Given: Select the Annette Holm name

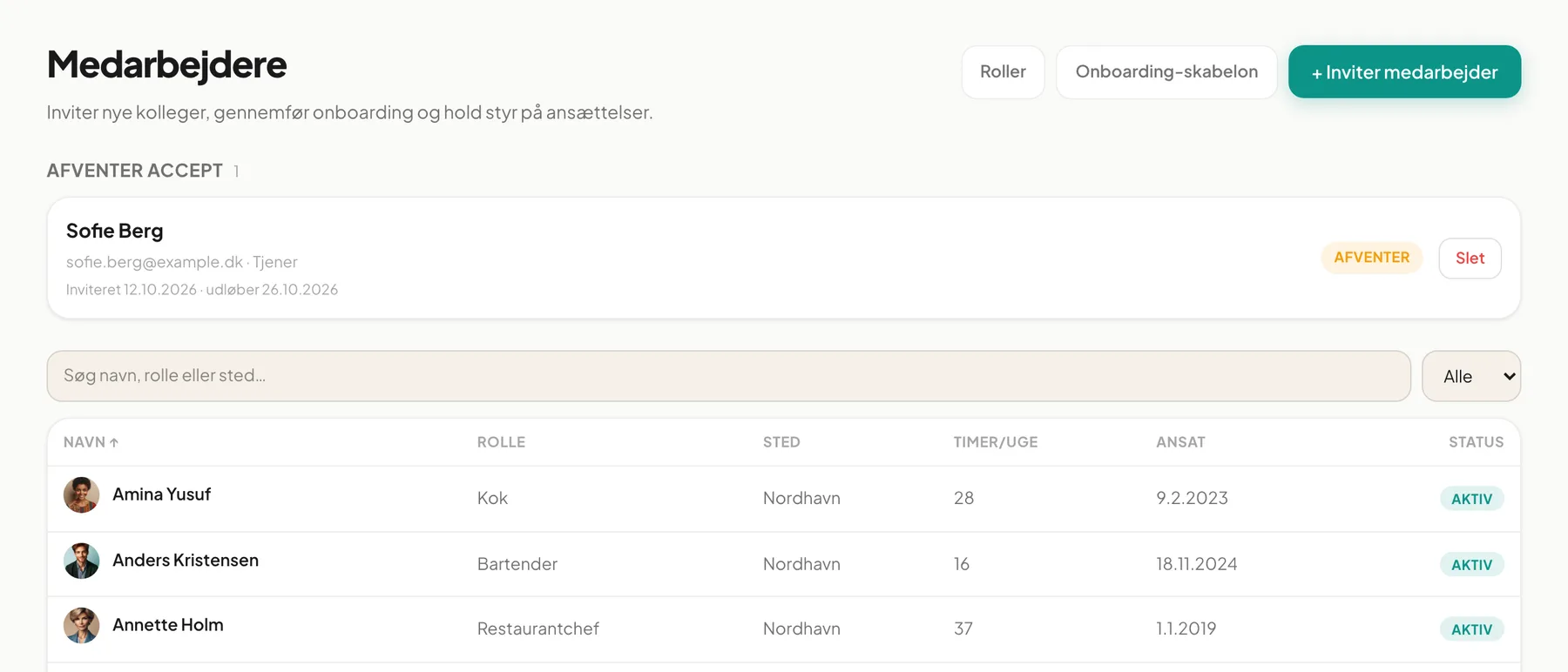Looking at the screenshot, I should (168, 625).
